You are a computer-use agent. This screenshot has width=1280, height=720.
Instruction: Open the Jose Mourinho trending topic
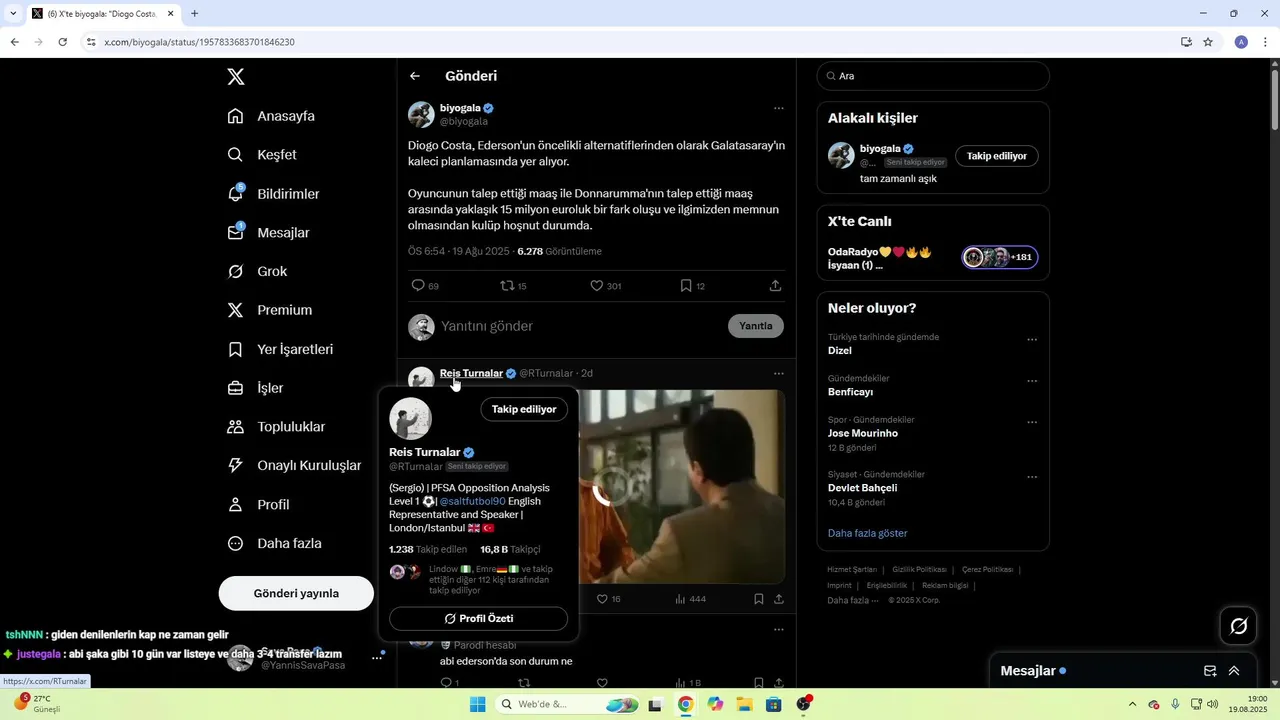pyautogui.click(x=862, y=434)
